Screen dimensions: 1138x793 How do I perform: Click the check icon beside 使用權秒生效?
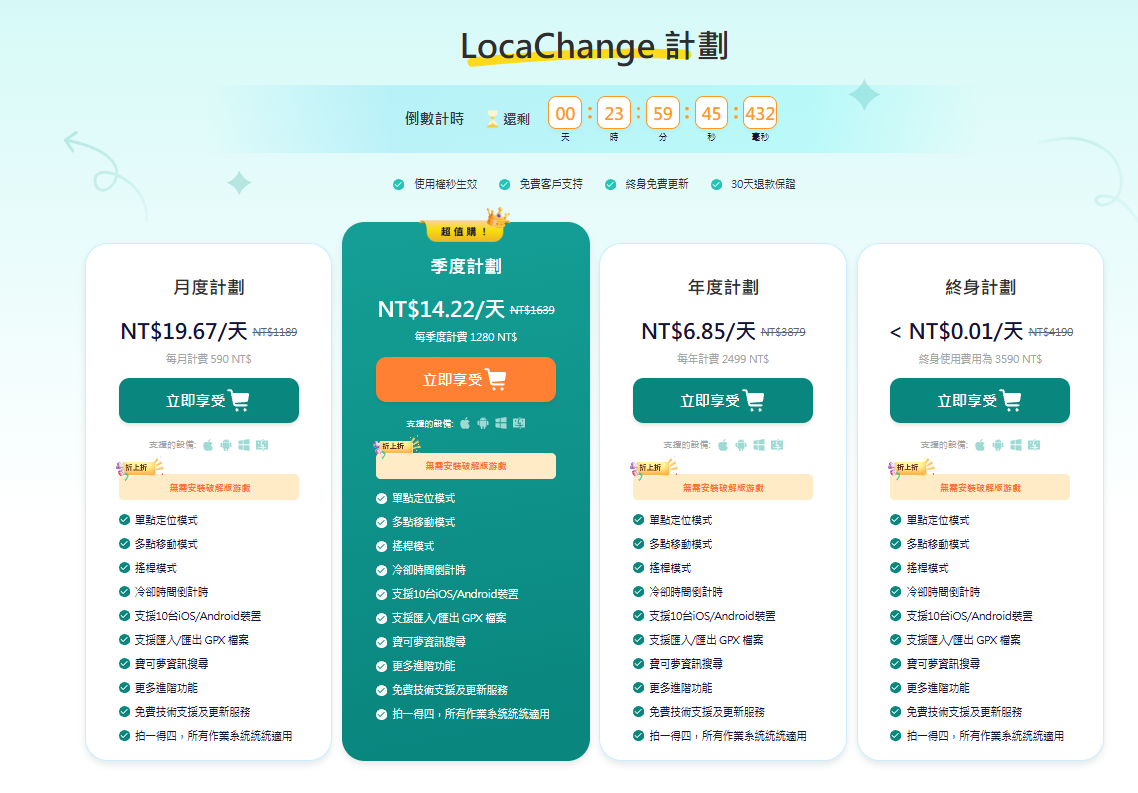coord(398,184)
